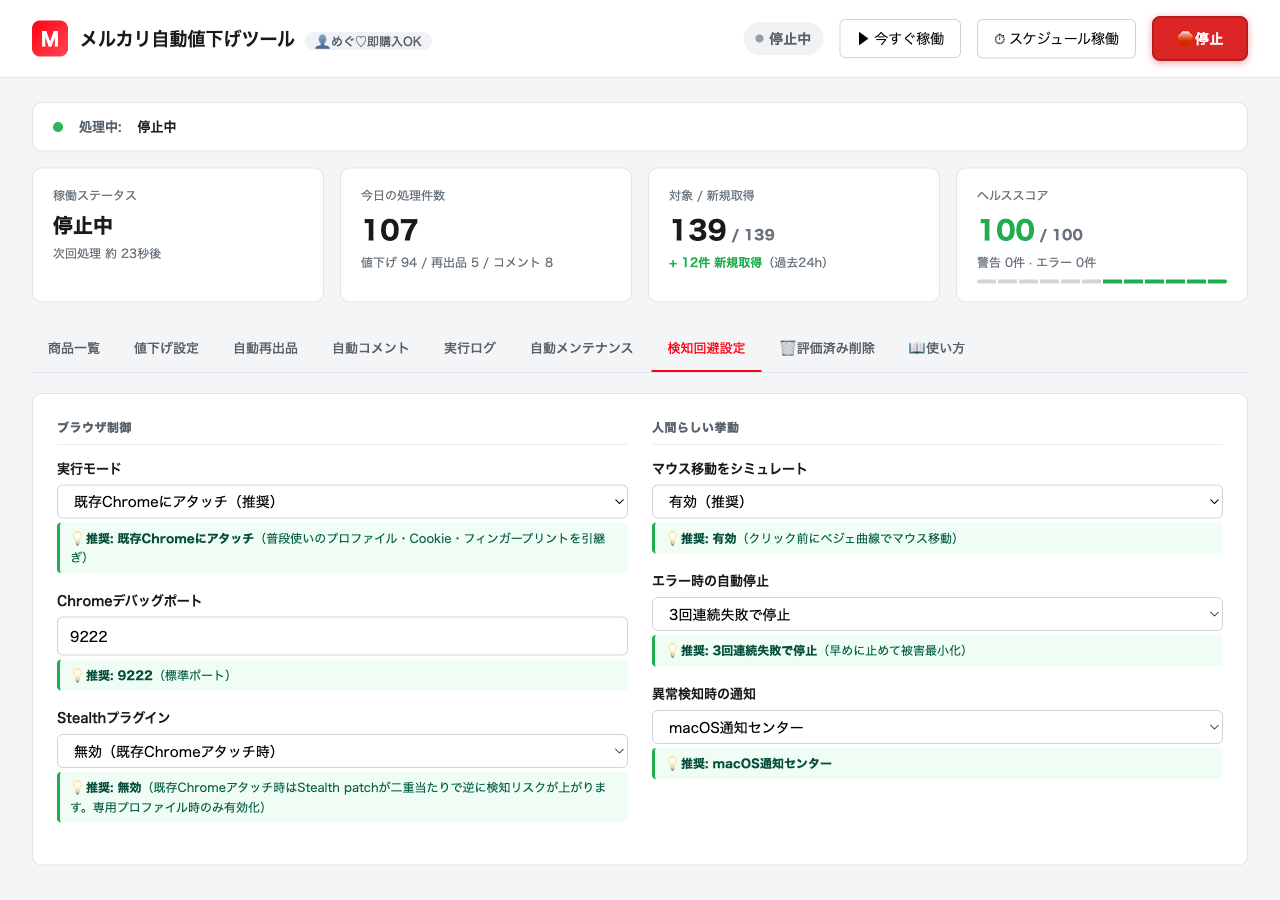Click the hint 推奨: 既存Chromeにアタッチ
1280x900 pixels.
coord(342,547)
